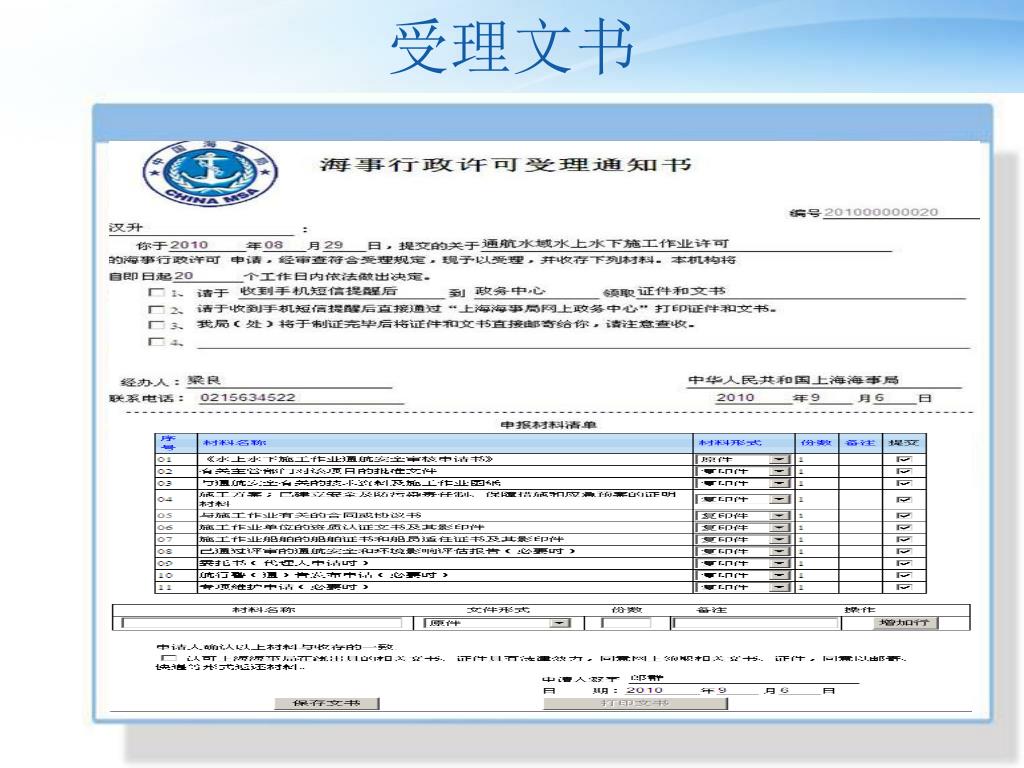
Task: Click the 经办人 field showing 梁良
Action: (289, 380)
